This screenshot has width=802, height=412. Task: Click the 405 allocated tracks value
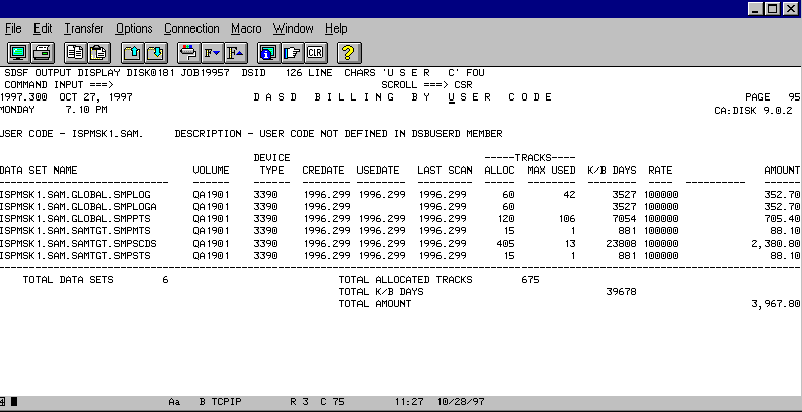point(505,244)
